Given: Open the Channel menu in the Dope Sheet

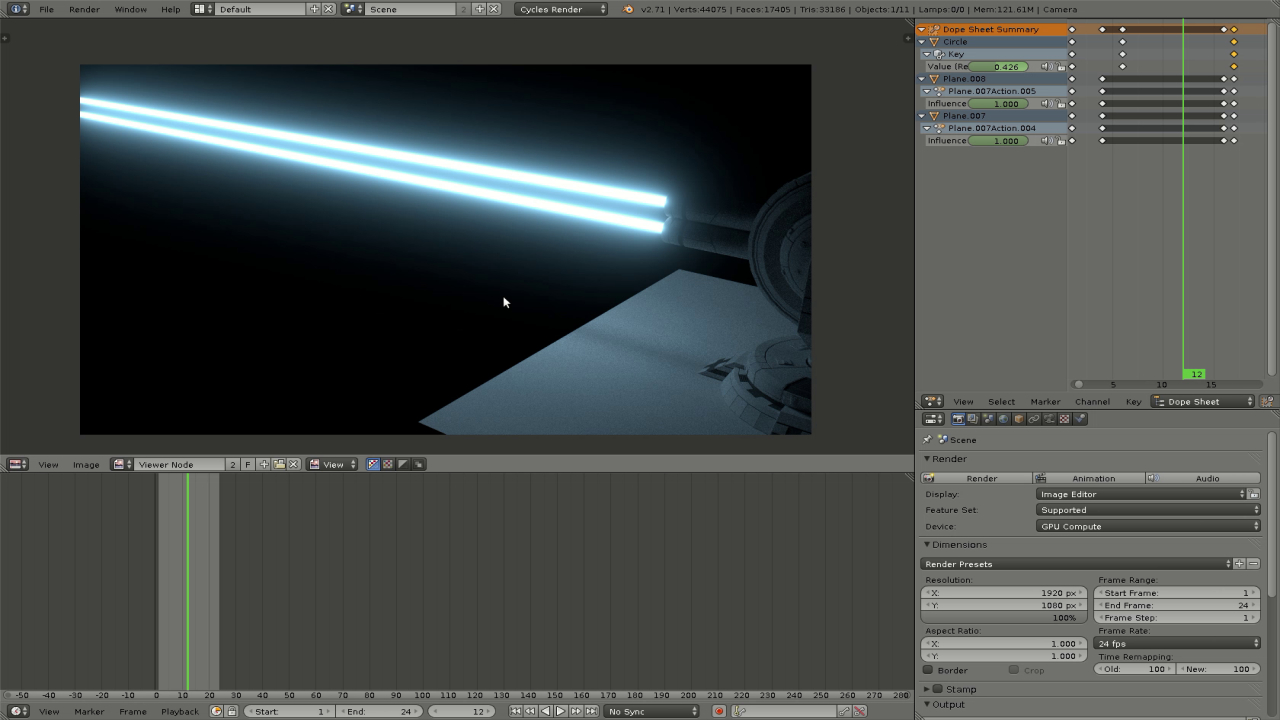Looking at the screenshot, I should click(x=1092, y=401).
